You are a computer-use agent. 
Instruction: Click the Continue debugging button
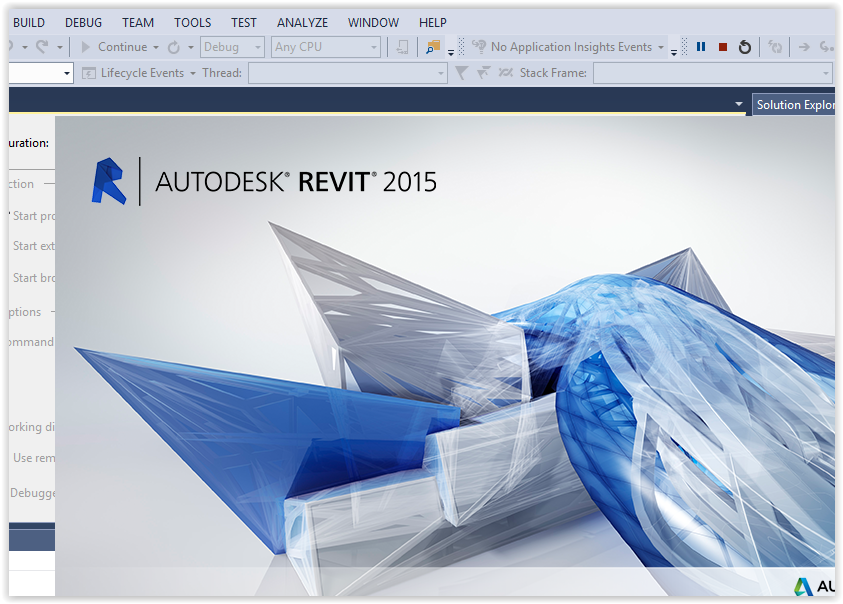pos(115,47)
